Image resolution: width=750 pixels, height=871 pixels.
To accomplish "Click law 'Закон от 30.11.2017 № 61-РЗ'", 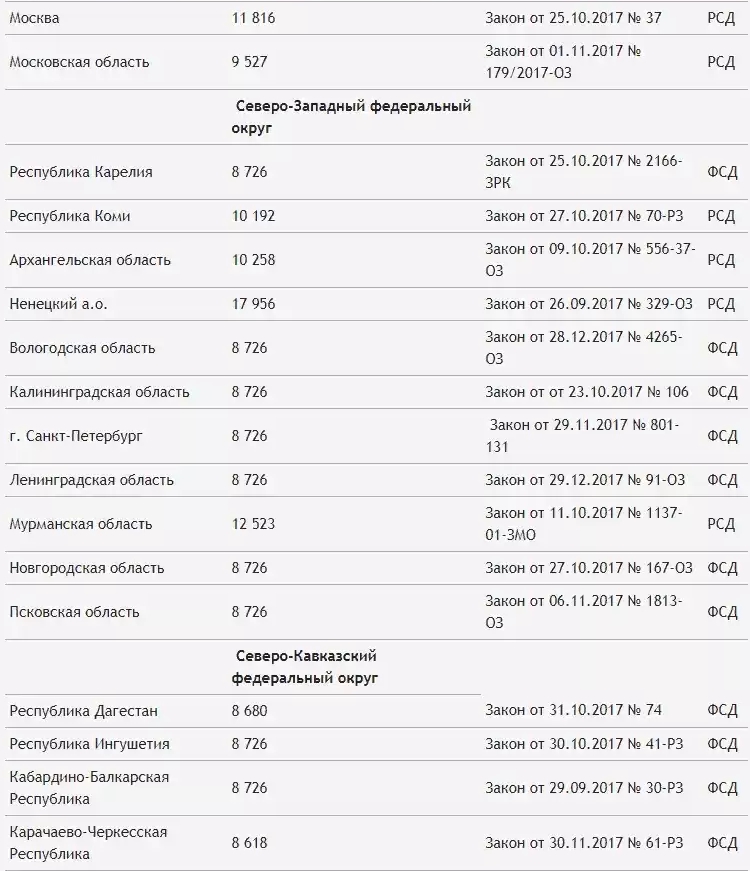I will pyautogui.click(x=584, y=843).
